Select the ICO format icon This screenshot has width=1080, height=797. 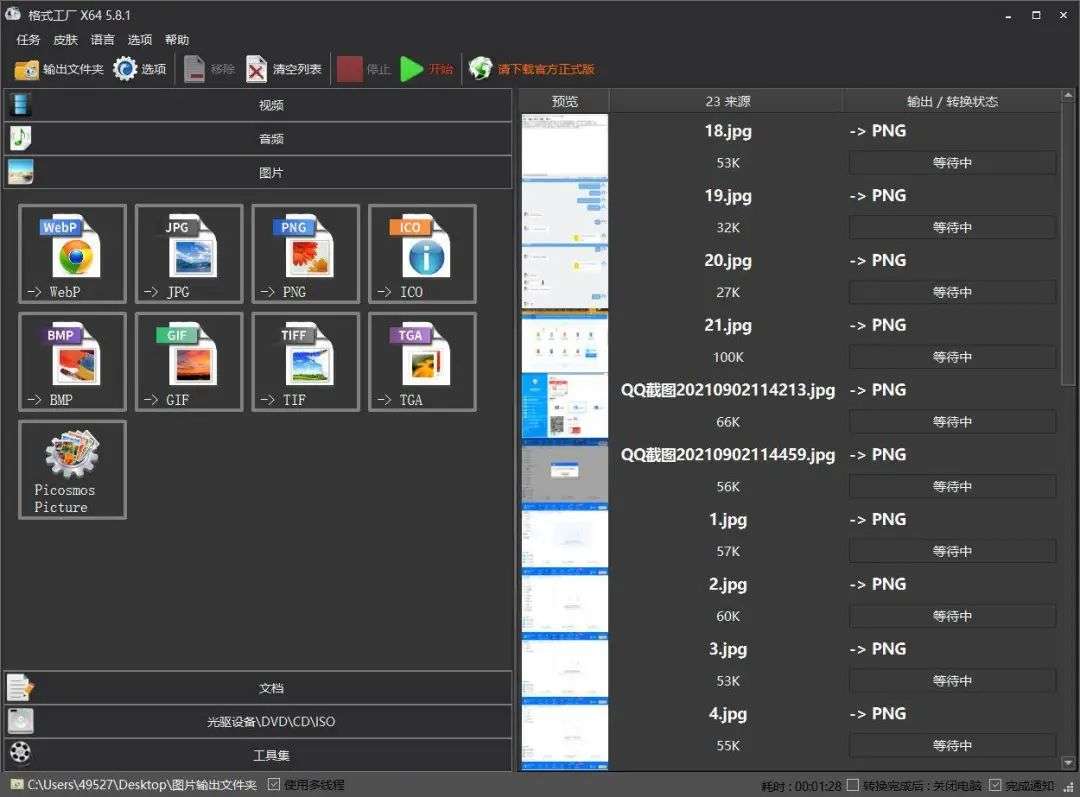tap(422, 254)
